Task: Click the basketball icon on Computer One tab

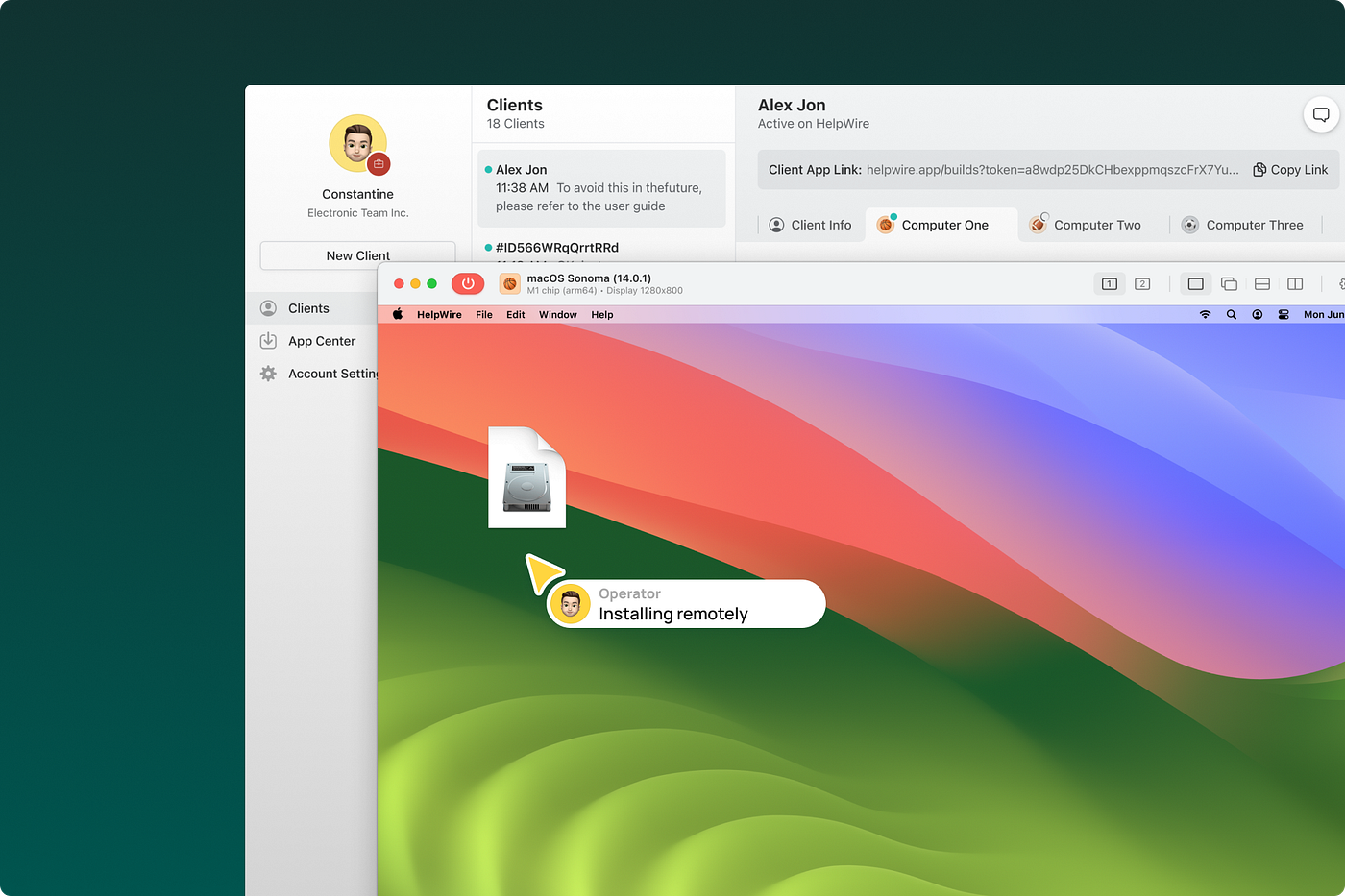Action: (886, 225)
